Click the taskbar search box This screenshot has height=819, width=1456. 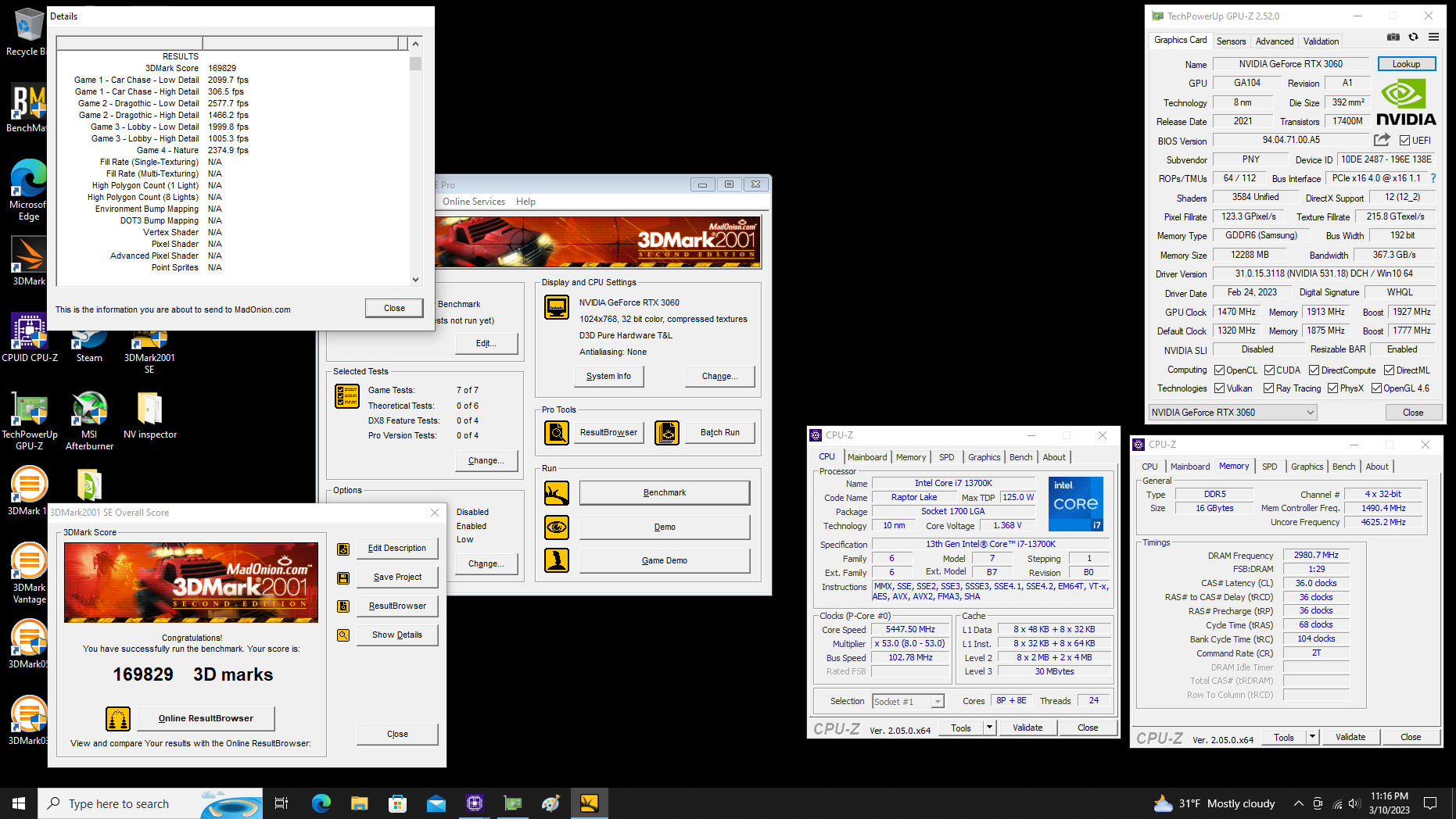(x=150, y=803)
